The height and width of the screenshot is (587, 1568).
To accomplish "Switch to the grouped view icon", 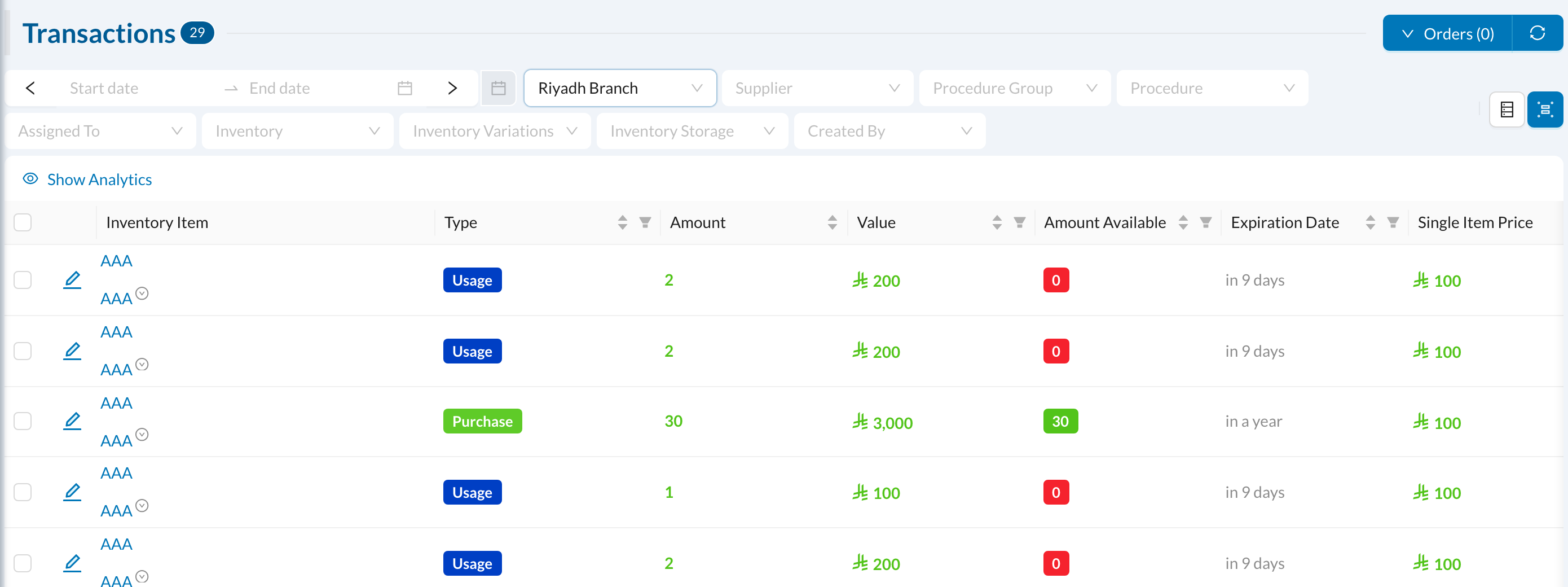I will click(x=1545, y=109).
